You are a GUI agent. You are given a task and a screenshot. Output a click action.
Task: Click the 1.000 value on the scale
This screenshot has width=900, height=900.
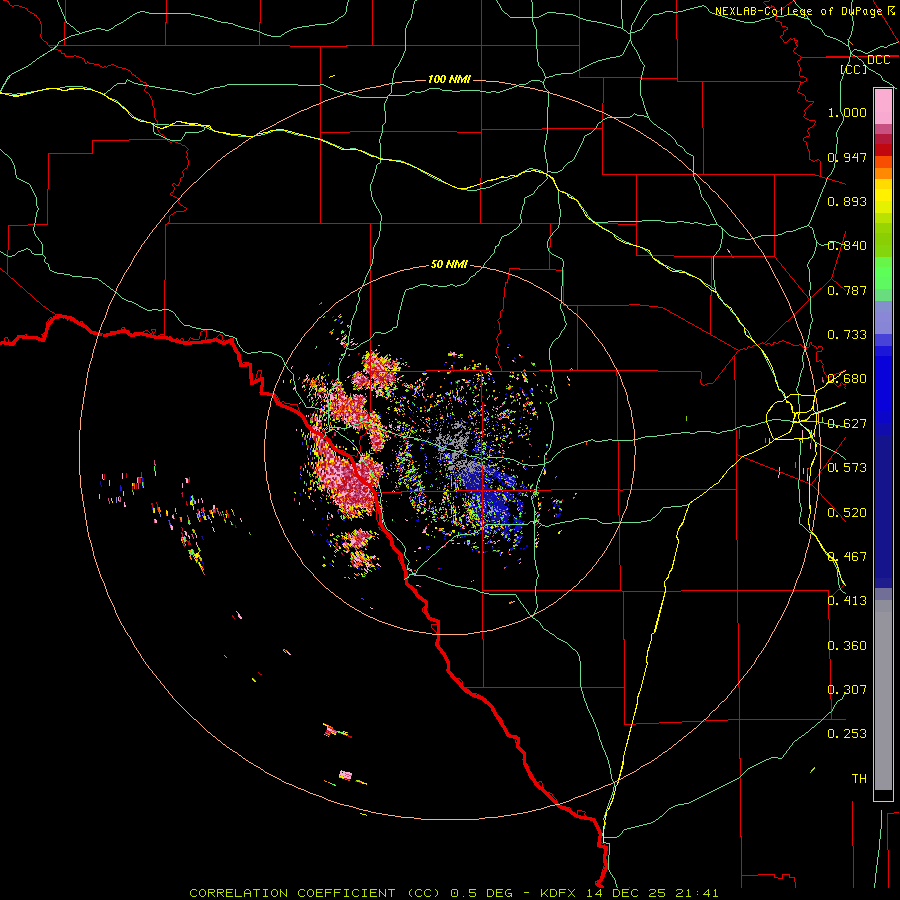(847, 112)
